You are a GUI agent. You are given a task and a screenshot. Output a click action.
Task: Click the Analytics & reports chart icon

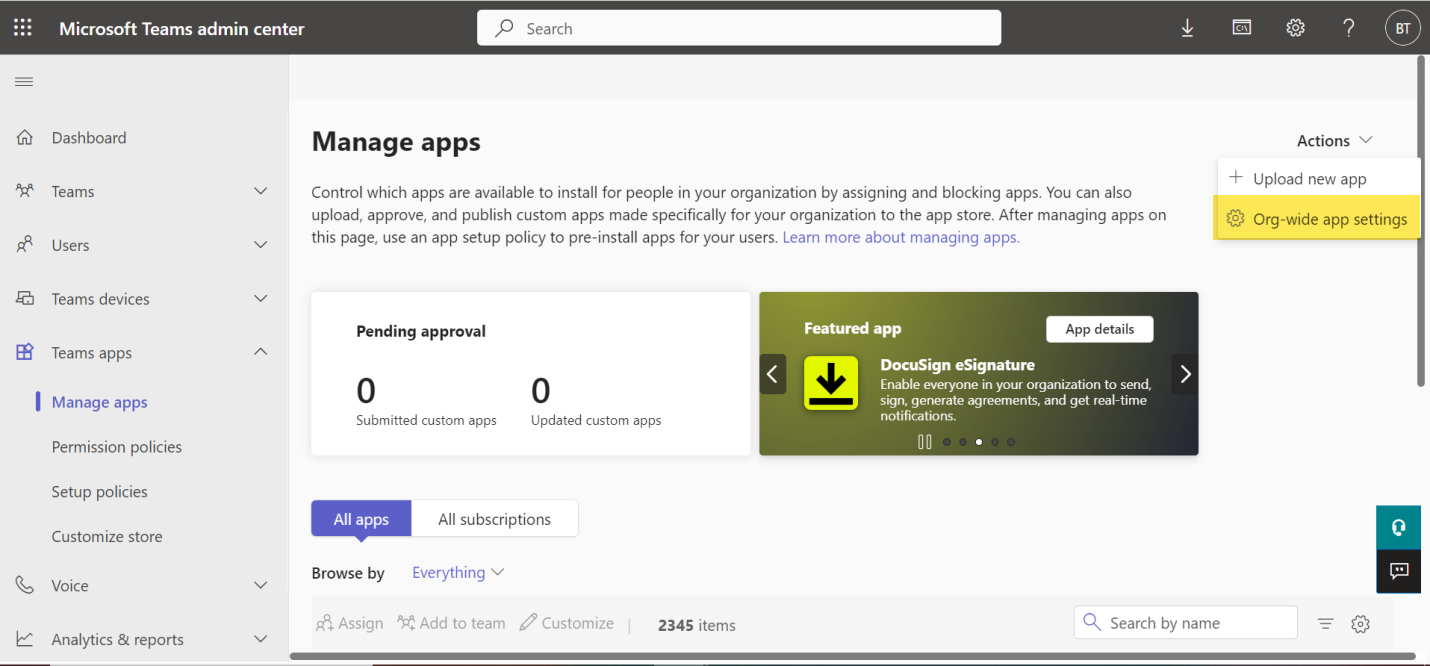[25, 639]
